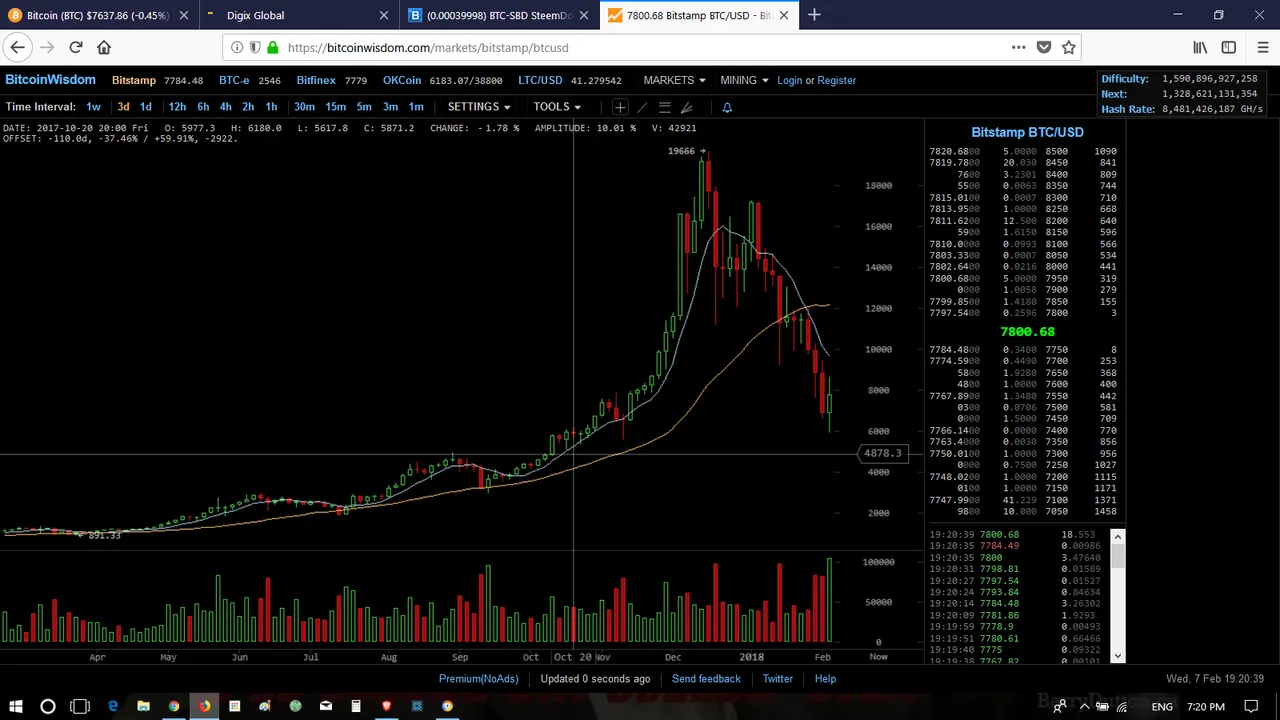Click the URL address bar field
Viewport: 1280px width, 720px height.
tap(650, 47)
